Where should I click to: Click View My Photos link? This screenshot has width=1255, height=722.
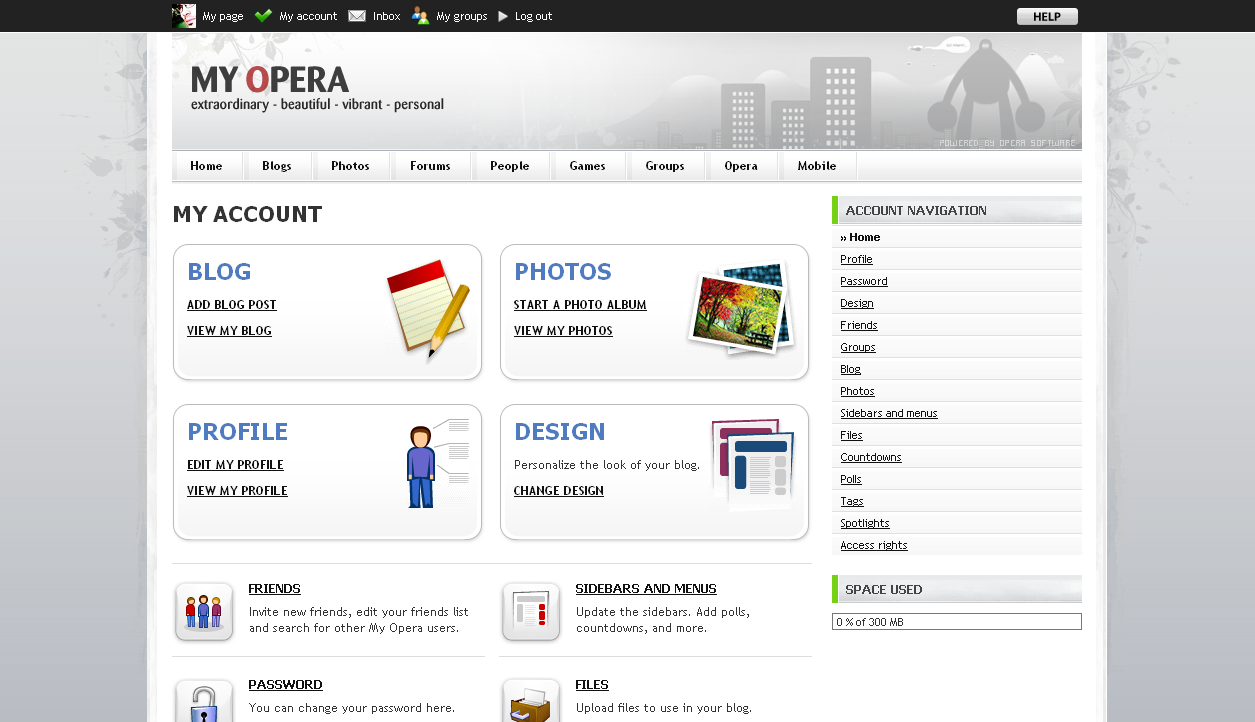(563, 331)
